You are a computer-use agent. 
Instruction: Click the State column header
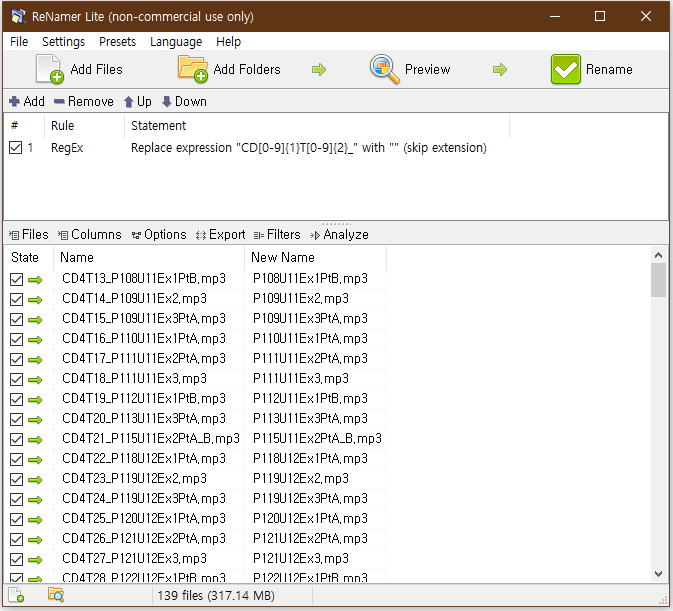click(x=29, y=257)
